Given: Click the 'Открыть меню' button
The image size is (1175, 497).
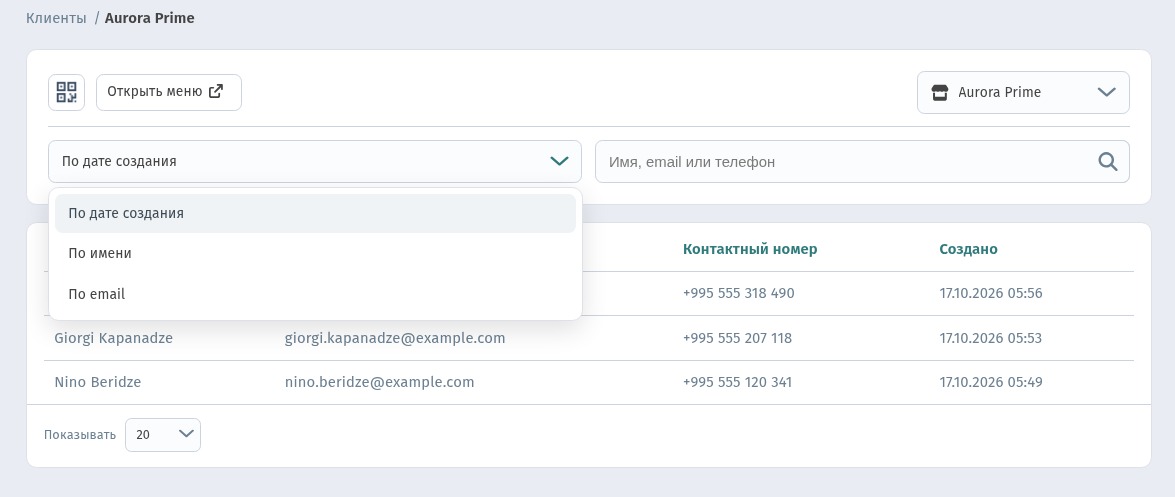Looking at the screenshot, I should click(x=169, y=92).
